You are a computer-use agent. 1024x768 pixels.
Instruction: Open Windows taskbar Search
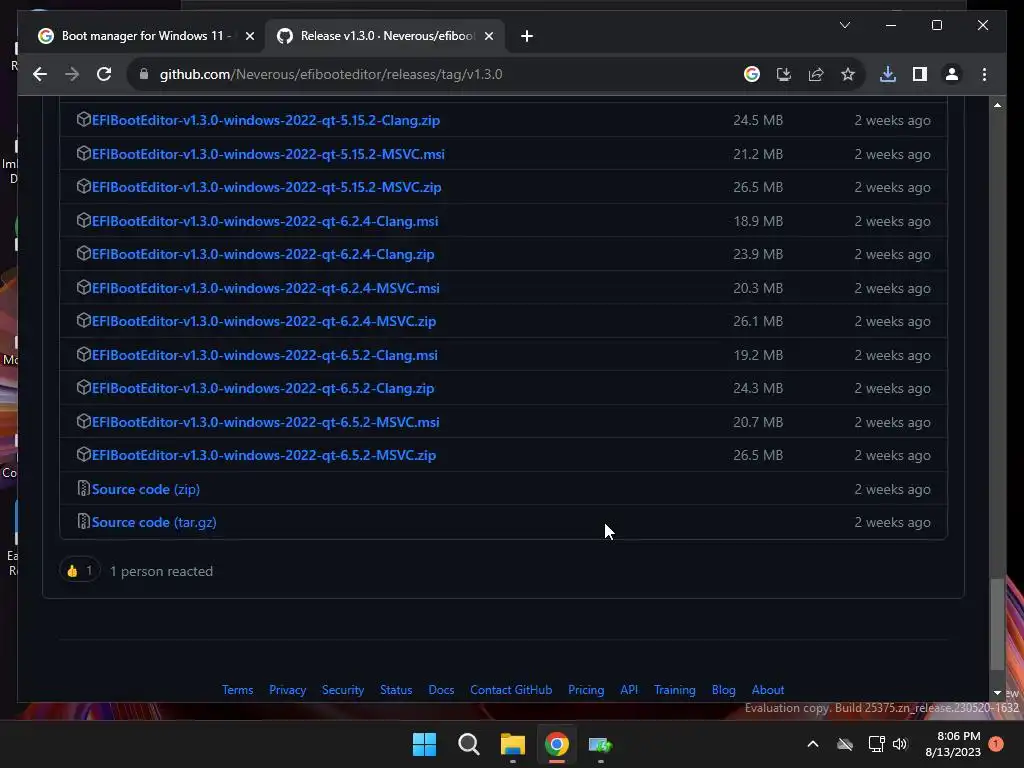[x=468, y=744]
